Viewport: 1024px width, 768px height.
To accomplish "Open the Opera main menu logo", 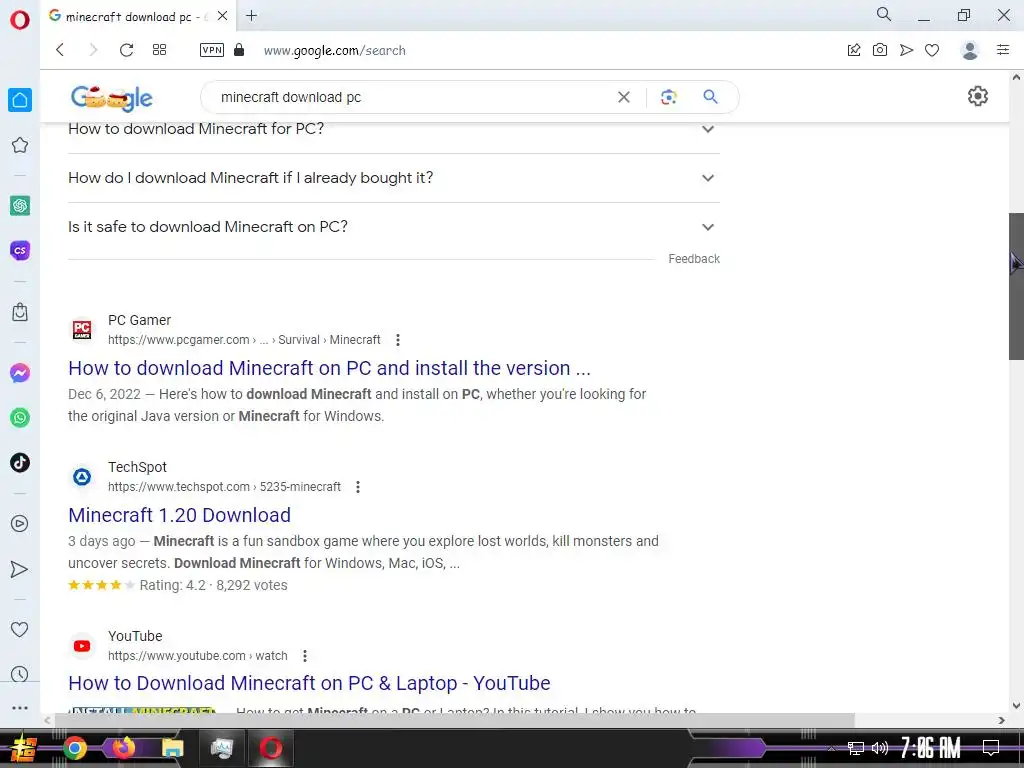I will tap(20, 20).
